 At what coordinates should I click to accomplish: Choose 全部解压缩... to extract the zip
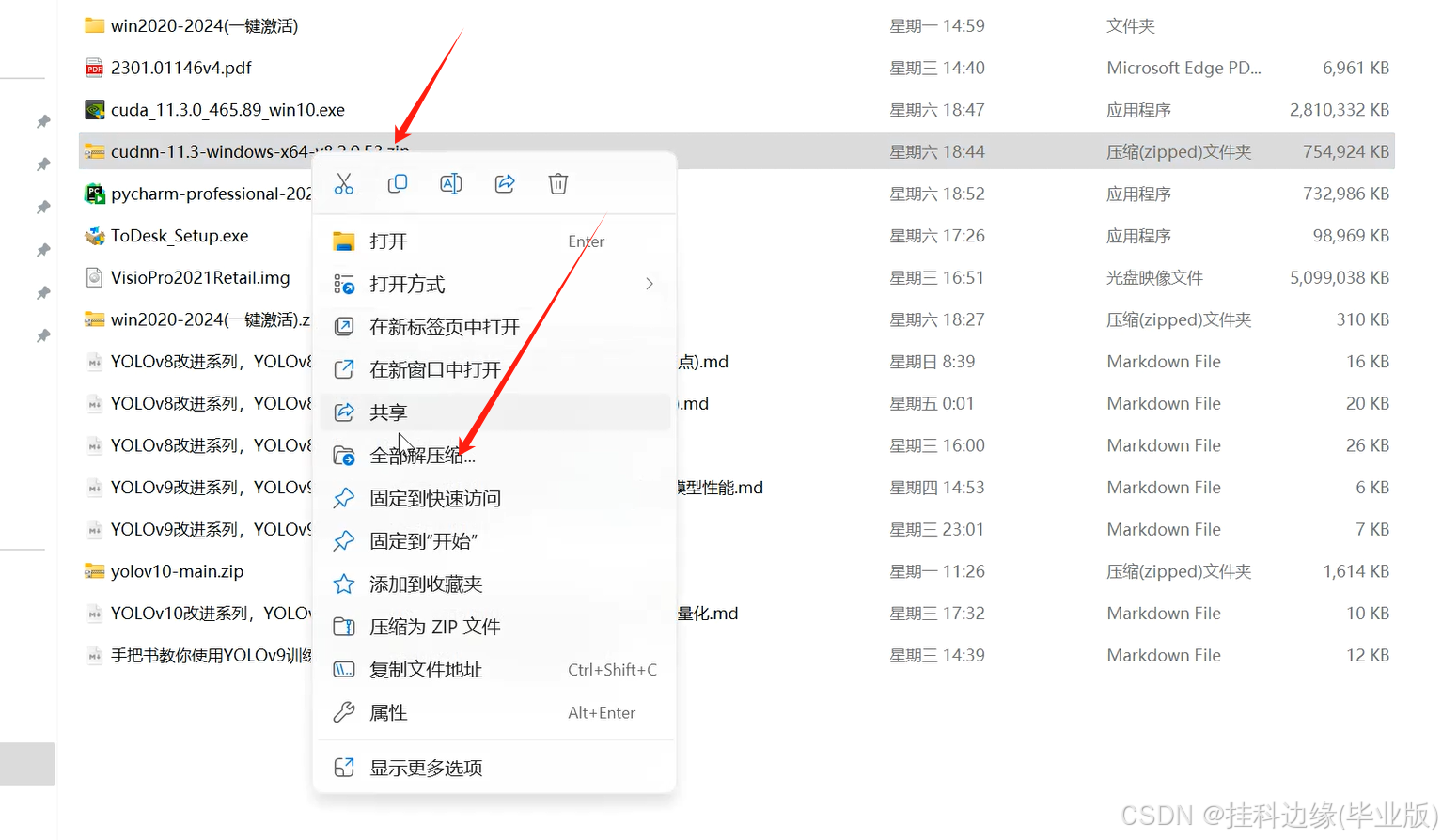tap(494, 456)
